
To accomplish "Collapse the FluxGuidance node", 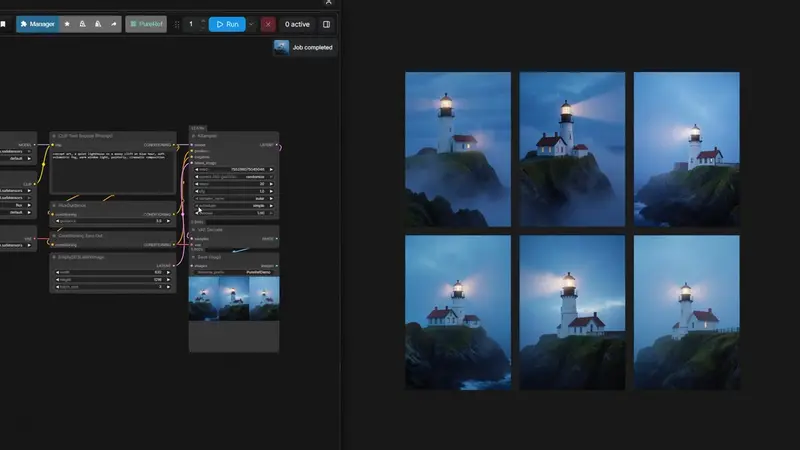I will (x=54, y=206).
